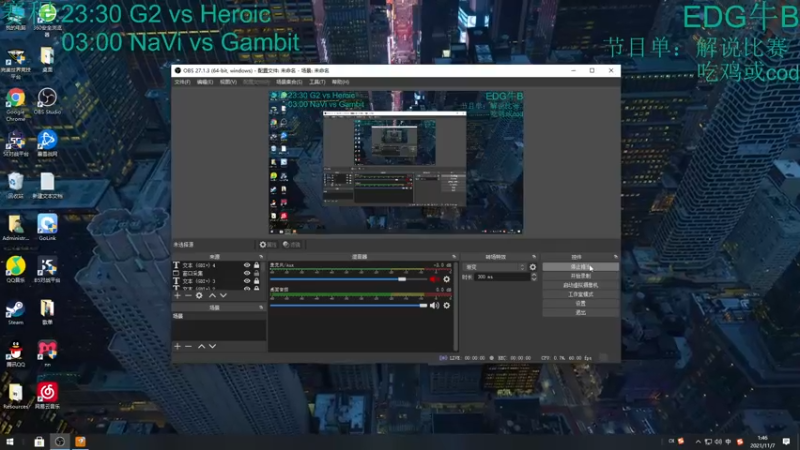Unmute mic audio via red speaker icon
This screenshot has width=800, height=450.
[x=434, y=279]
